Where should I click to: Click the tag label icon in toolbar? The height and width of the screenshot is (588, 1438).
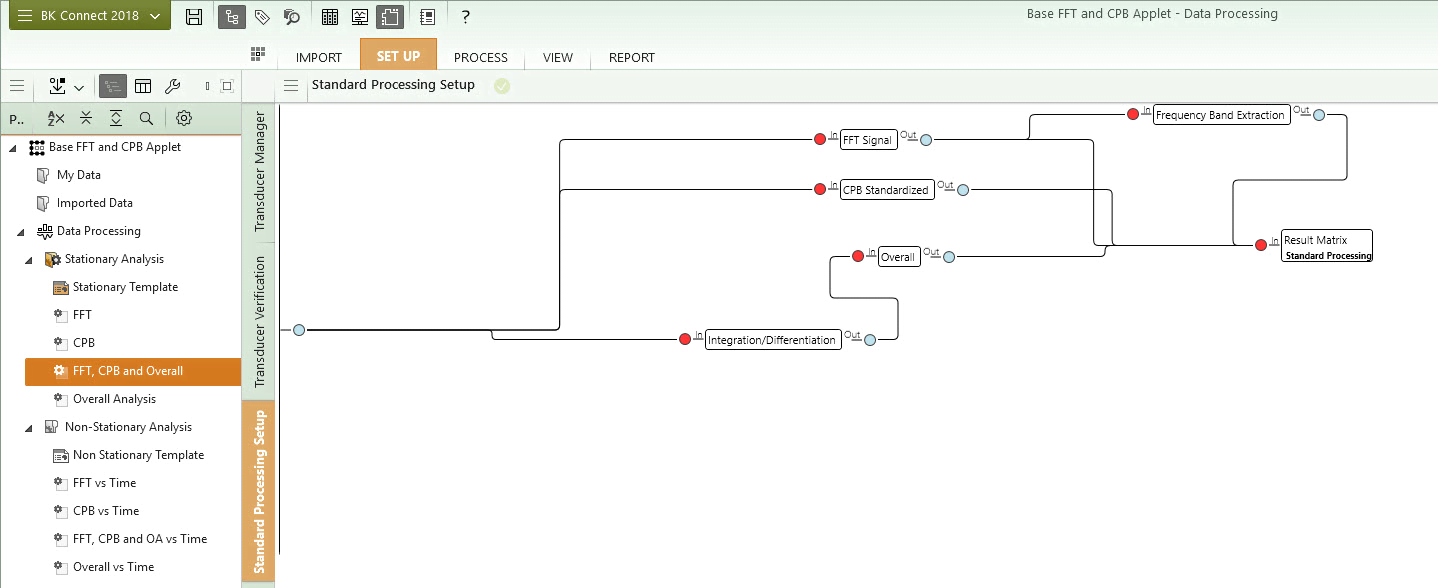click(262, 16)
